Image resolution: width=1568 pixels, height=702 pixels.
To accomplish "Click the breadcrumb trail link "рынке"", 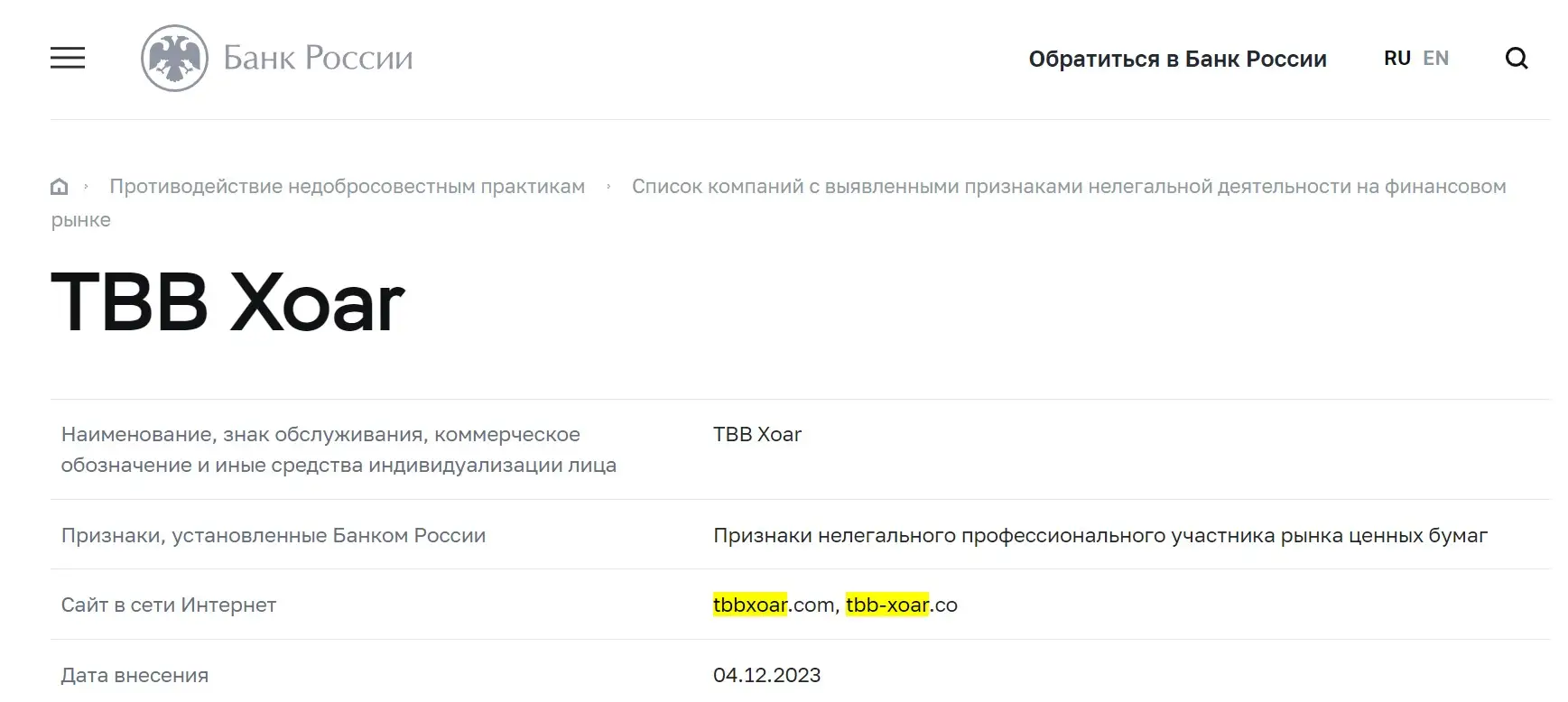I will [80, 218].
